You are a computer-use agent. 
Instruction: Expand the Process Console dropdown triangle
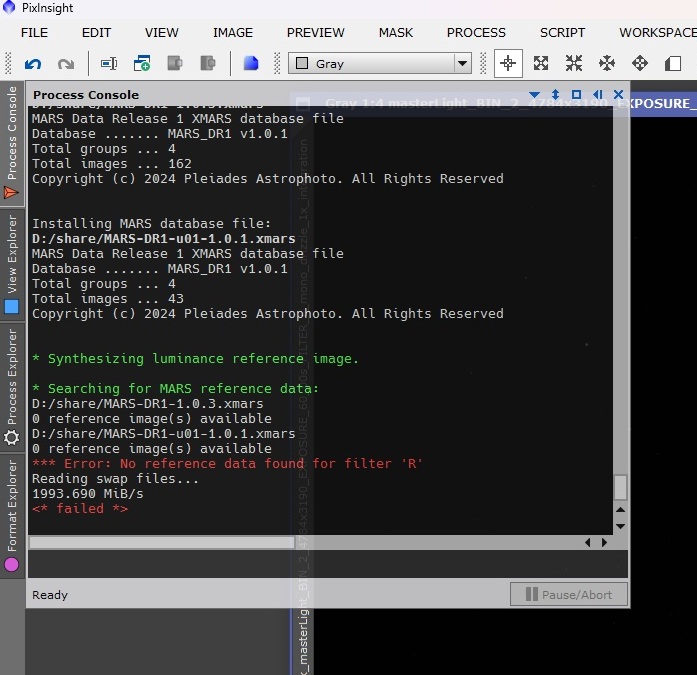coord(535,95)
